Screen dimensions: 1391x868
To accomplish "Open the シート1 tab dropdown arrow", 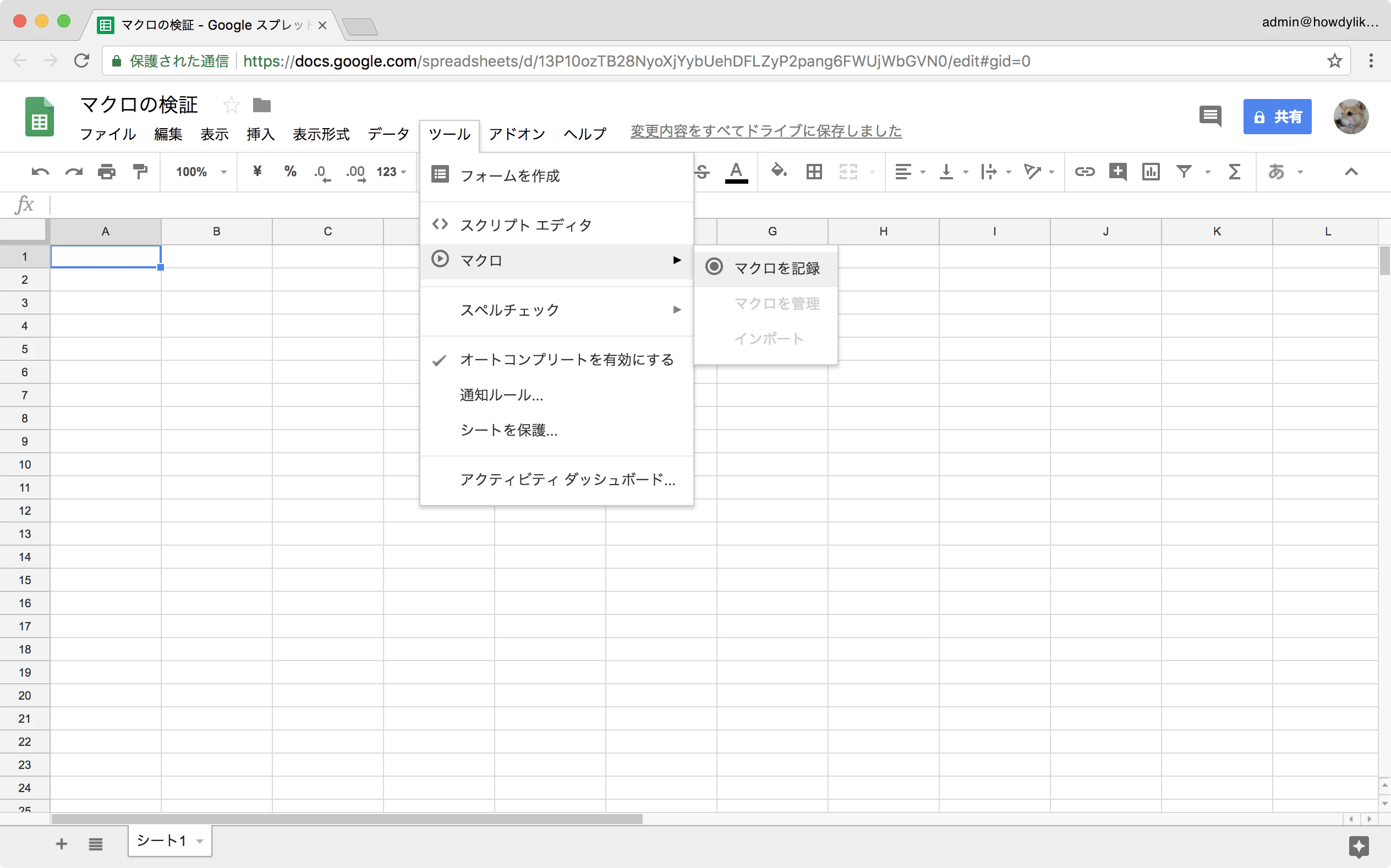I will (200, 842).
